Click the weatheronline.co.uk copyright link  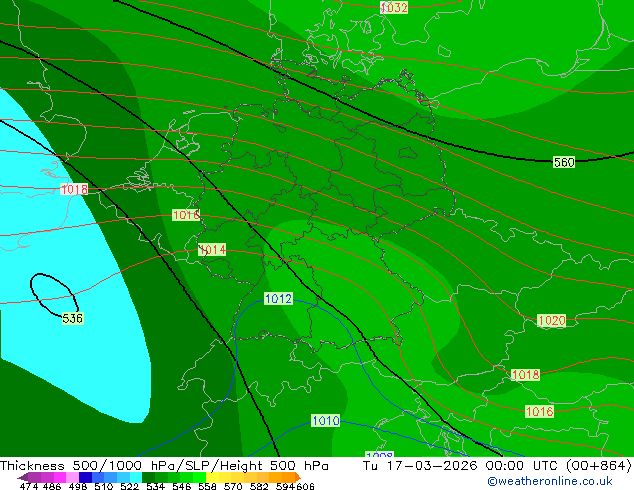pos(550,481)
